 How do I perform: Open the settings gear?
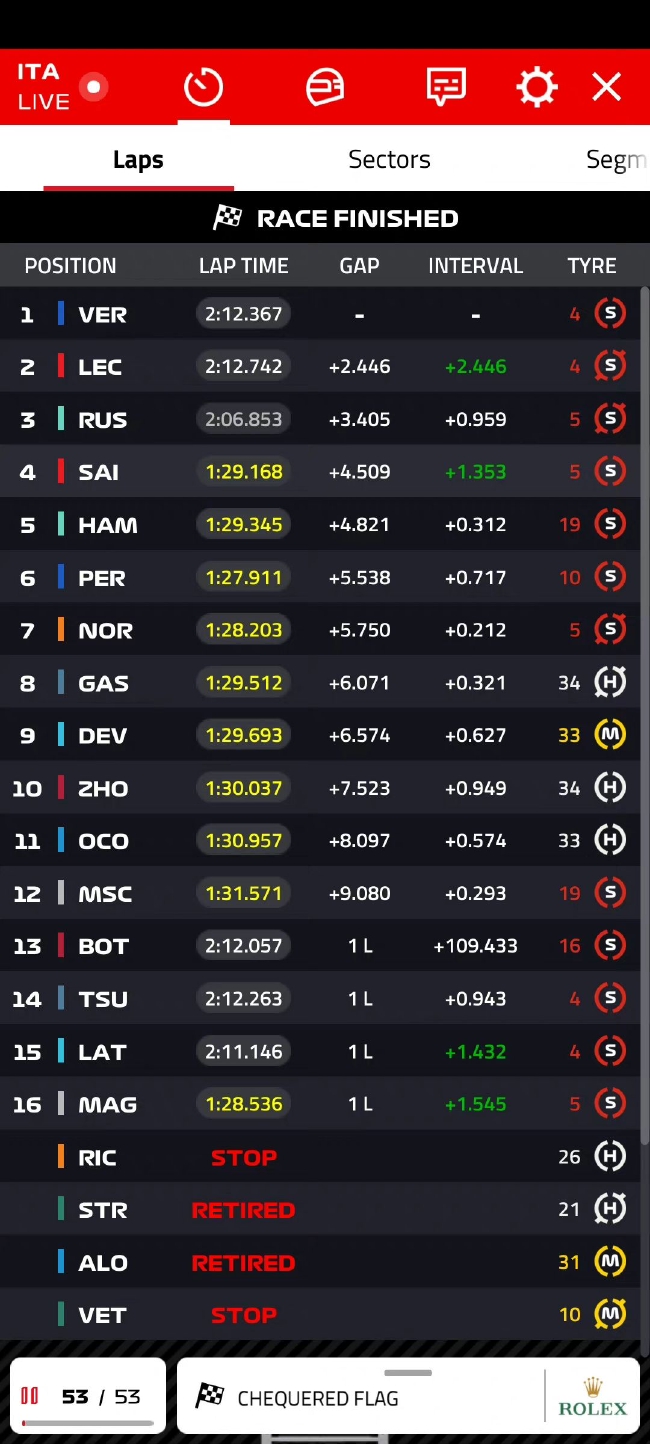point(536,88)
